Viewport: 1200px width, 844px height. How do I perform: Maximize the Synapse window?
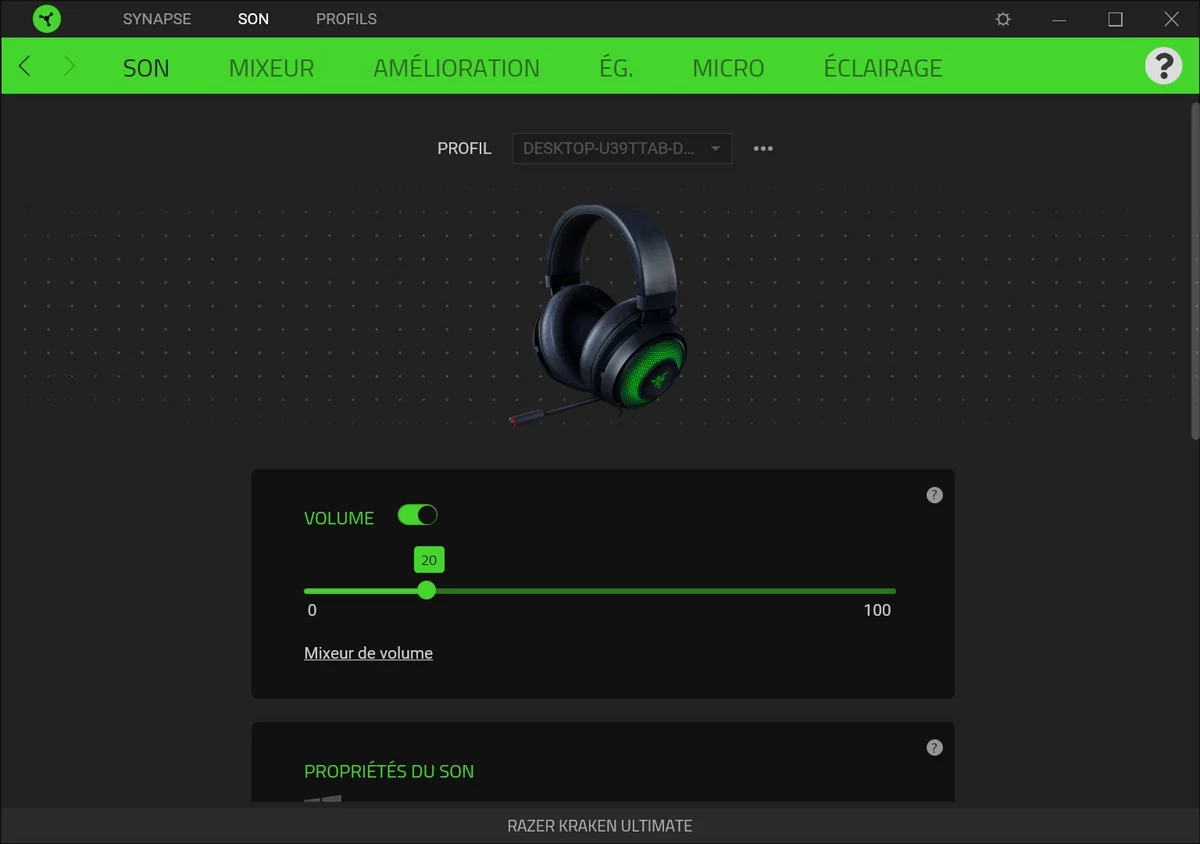point(1115,19)
